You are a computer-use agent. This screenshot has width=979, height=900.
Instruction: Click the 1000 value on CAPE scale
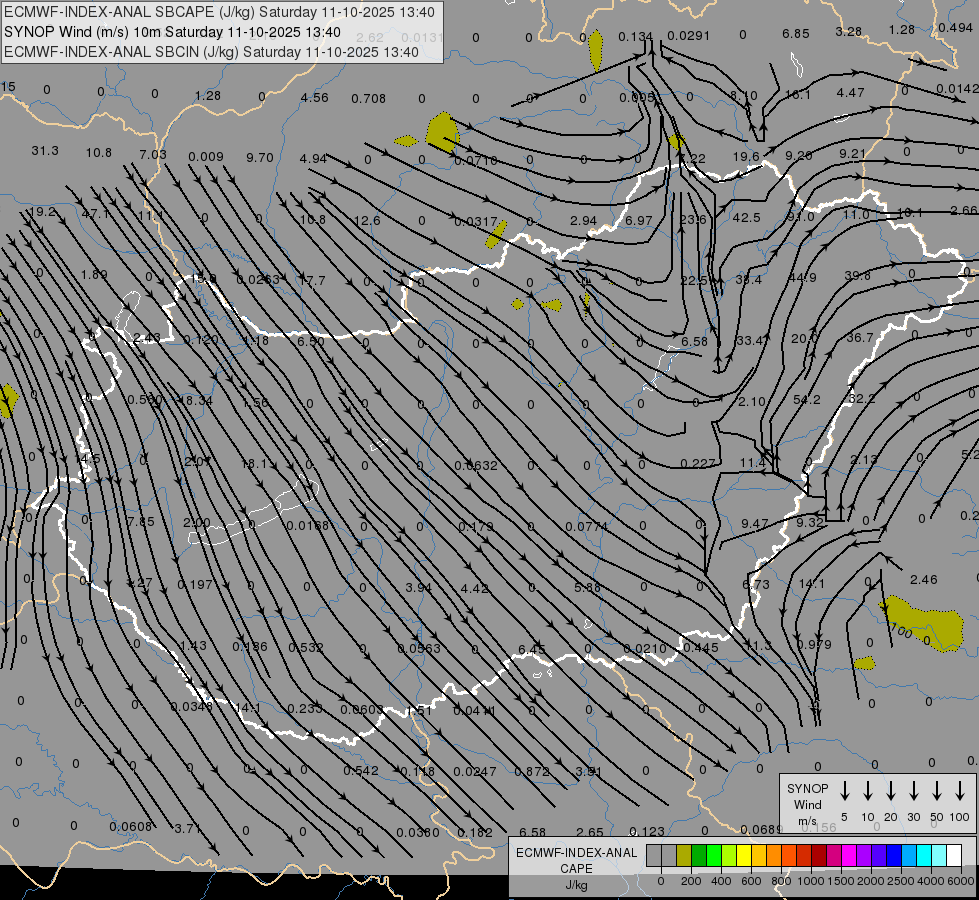click(x=811, y=881)
